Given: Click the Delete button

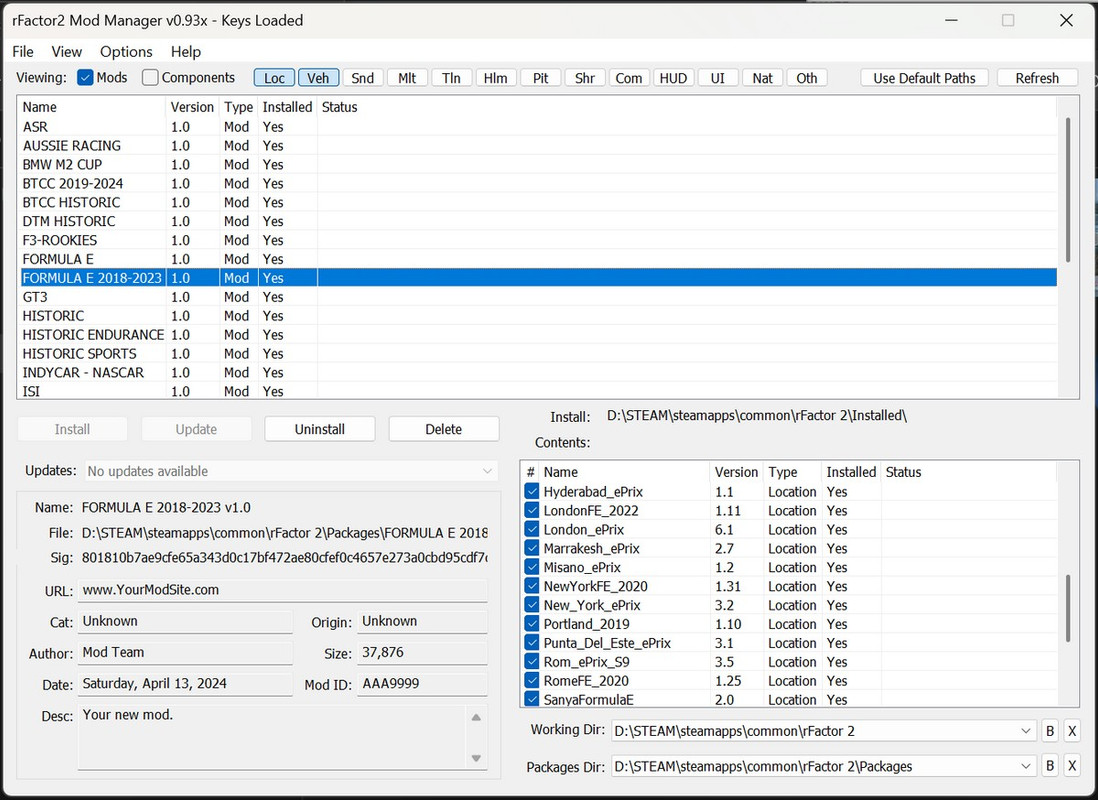Looking at the screenshot, I should coord(444,429).
